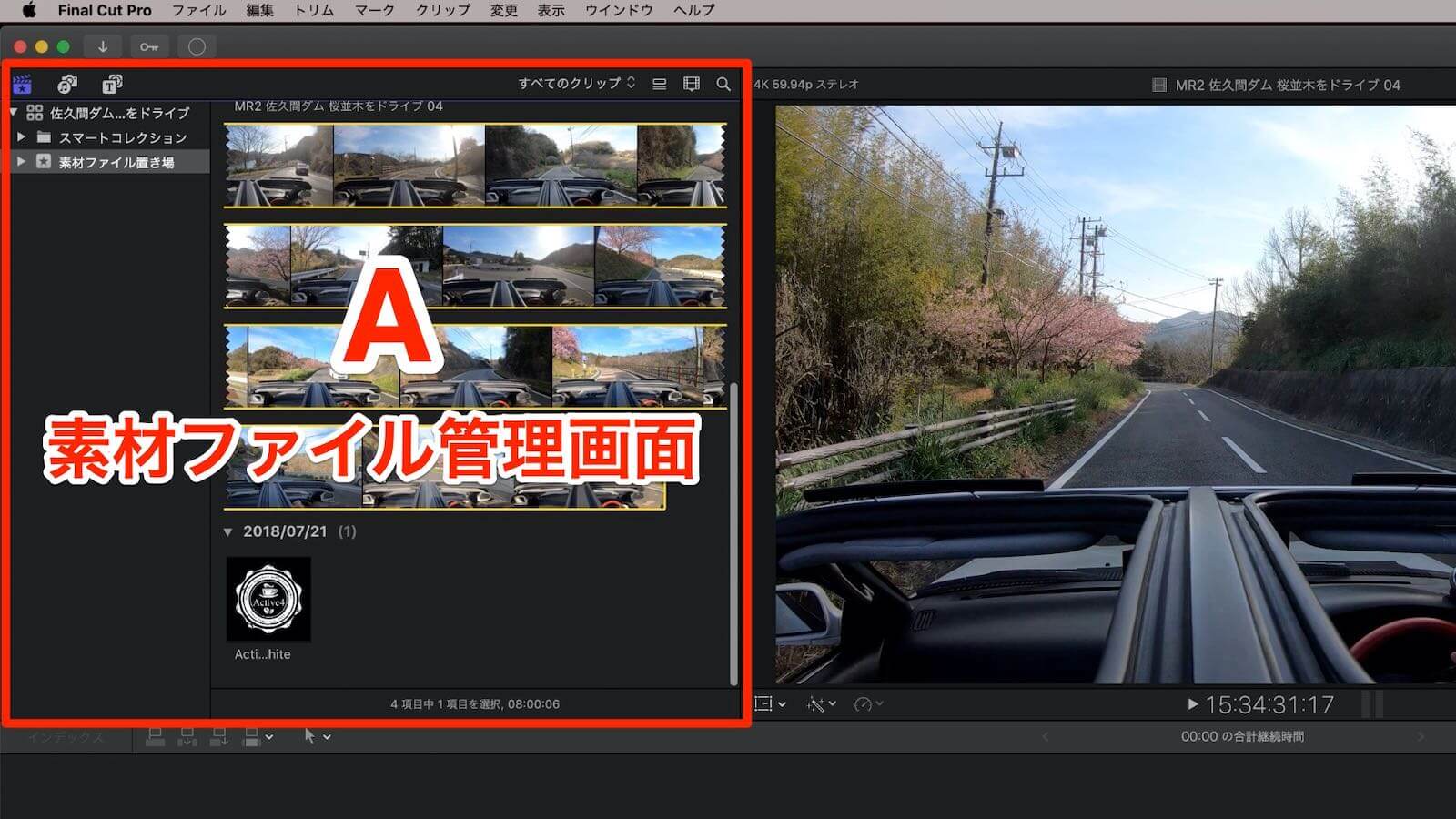Viewport: 1456px width, 819px height.
Task: Click the library grid icon beside 佐久間ダム
Action: pyautogui.click(x=35, y=113)
